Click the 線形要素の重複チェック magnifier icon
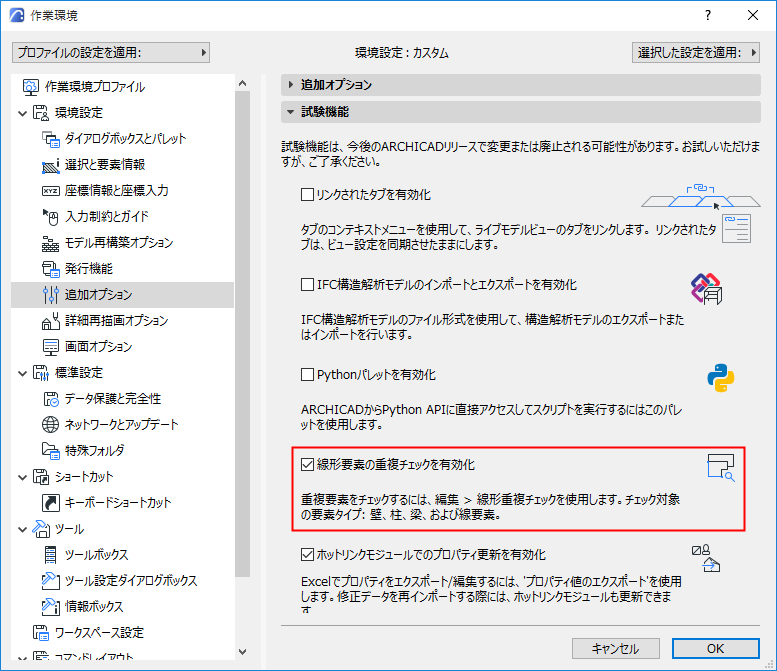Image resolution: width=777 pixels, height=671 pixels. point(721,468)
